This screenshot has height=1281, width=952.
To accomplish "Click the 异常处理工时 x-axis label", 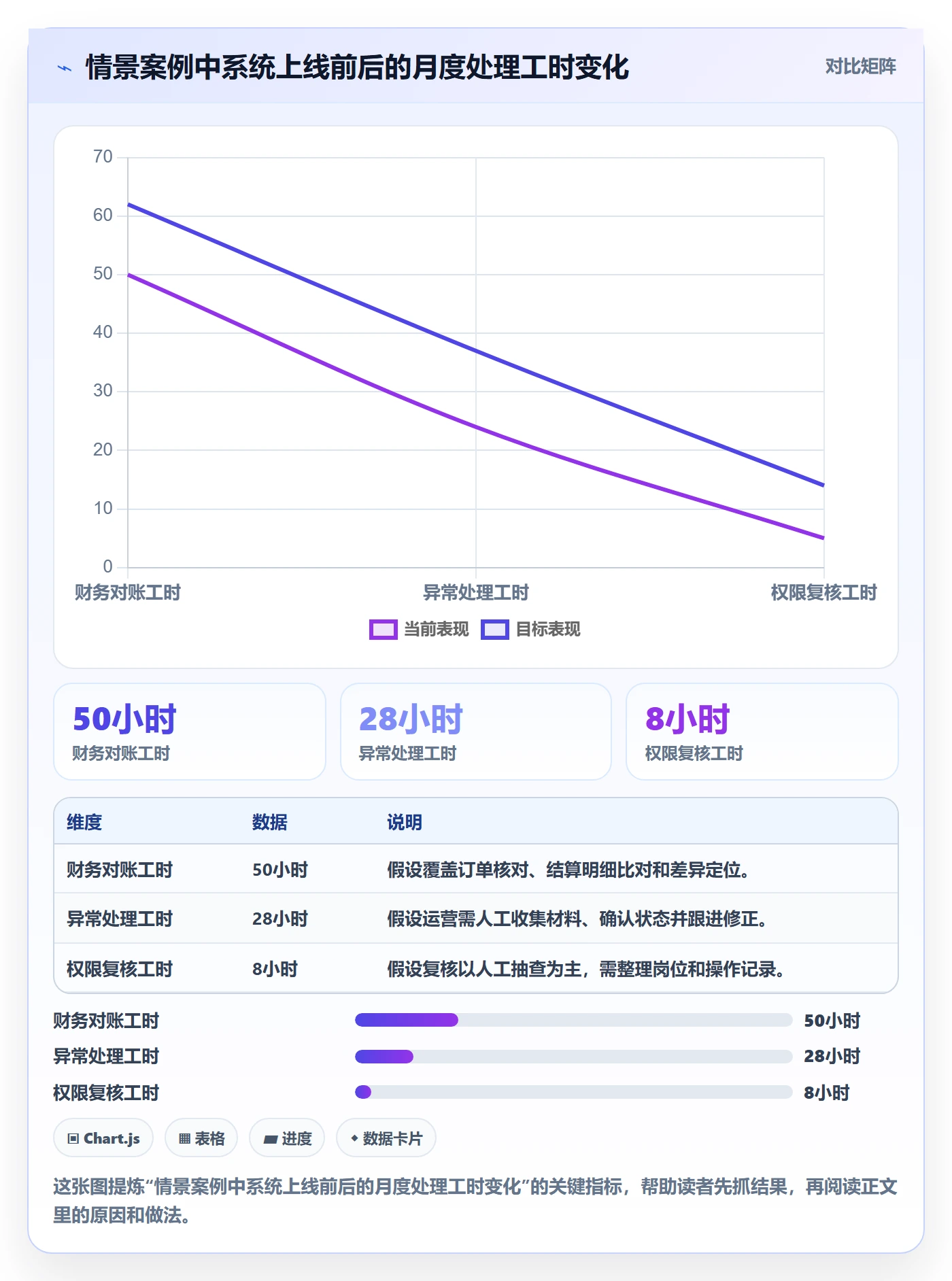I will (476, 592).
